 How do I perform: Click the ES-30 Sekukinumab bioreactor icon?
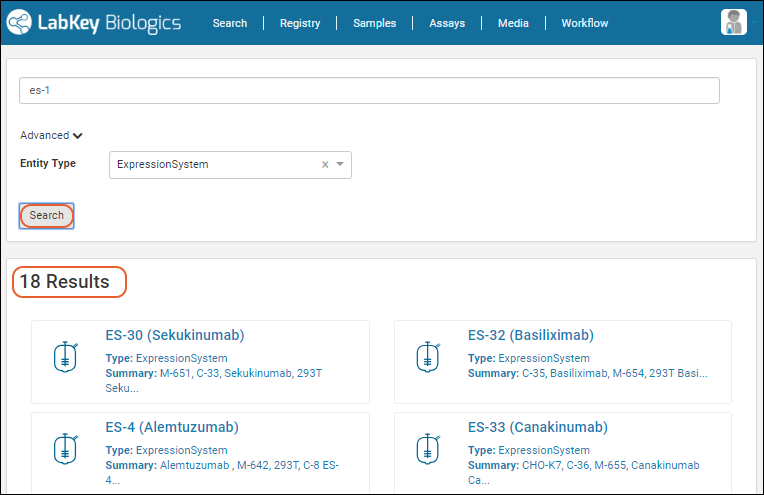click(65, 357)
